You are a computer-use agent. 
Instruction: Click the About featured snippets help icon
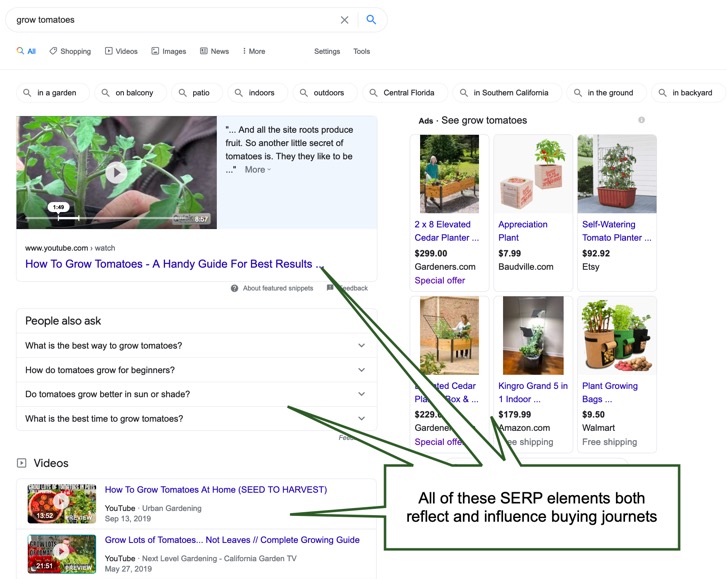click(235, 288)
